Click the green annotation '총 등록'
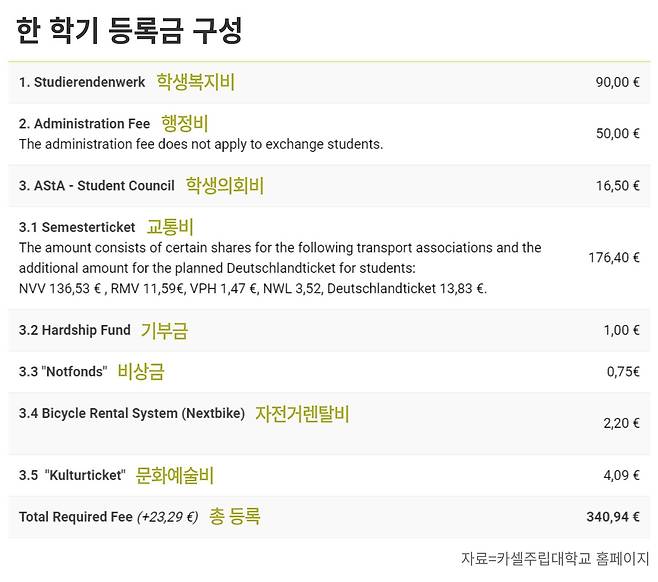The width and height of the screenshot is (658, 582). pos(235,516)
